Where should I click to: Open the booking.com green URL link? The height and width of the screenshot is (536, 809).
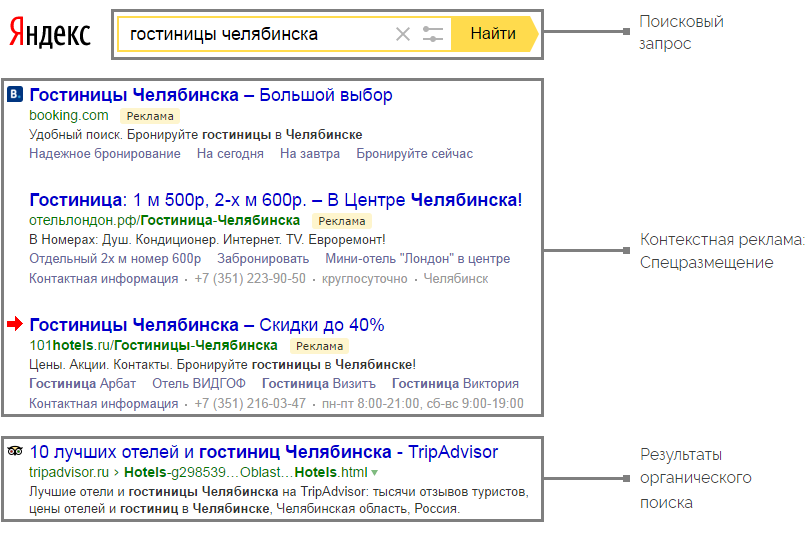69,115
